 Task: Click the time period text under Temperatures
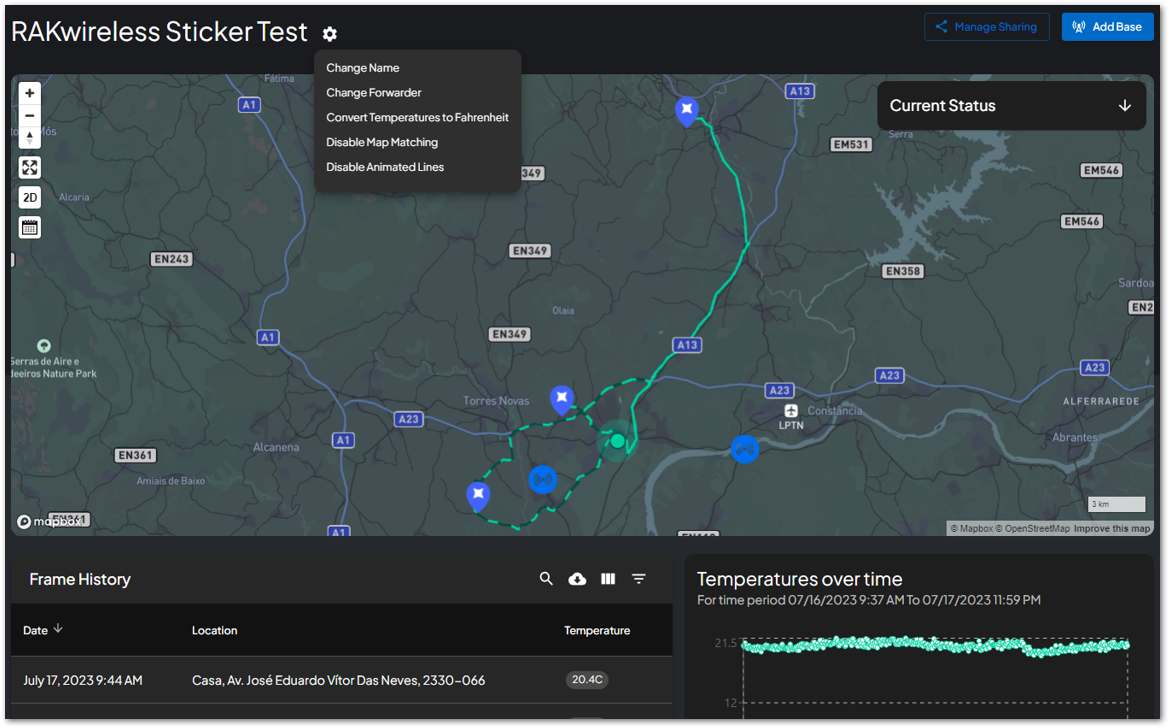tap(869, 600)
